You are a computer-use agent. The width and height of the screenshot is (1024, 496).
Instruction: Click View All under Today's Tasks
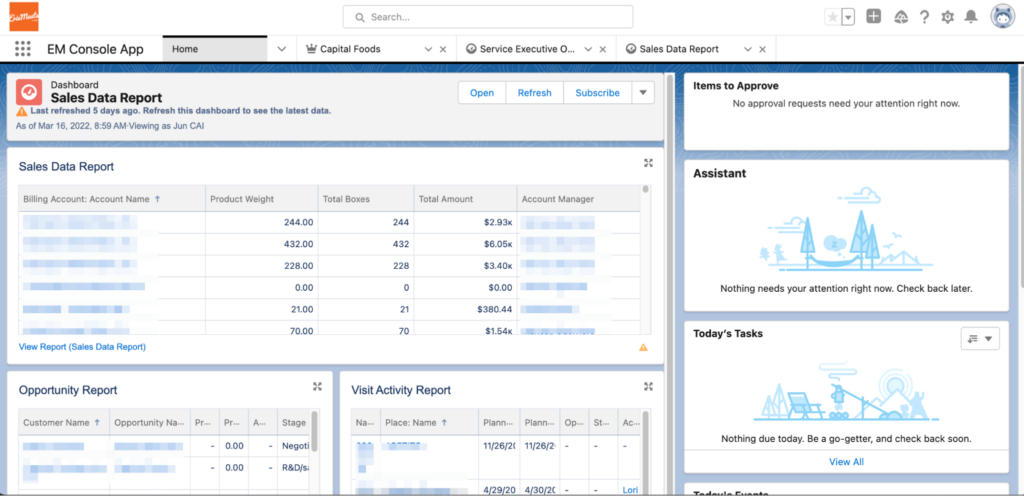click(x=846, y=461)
